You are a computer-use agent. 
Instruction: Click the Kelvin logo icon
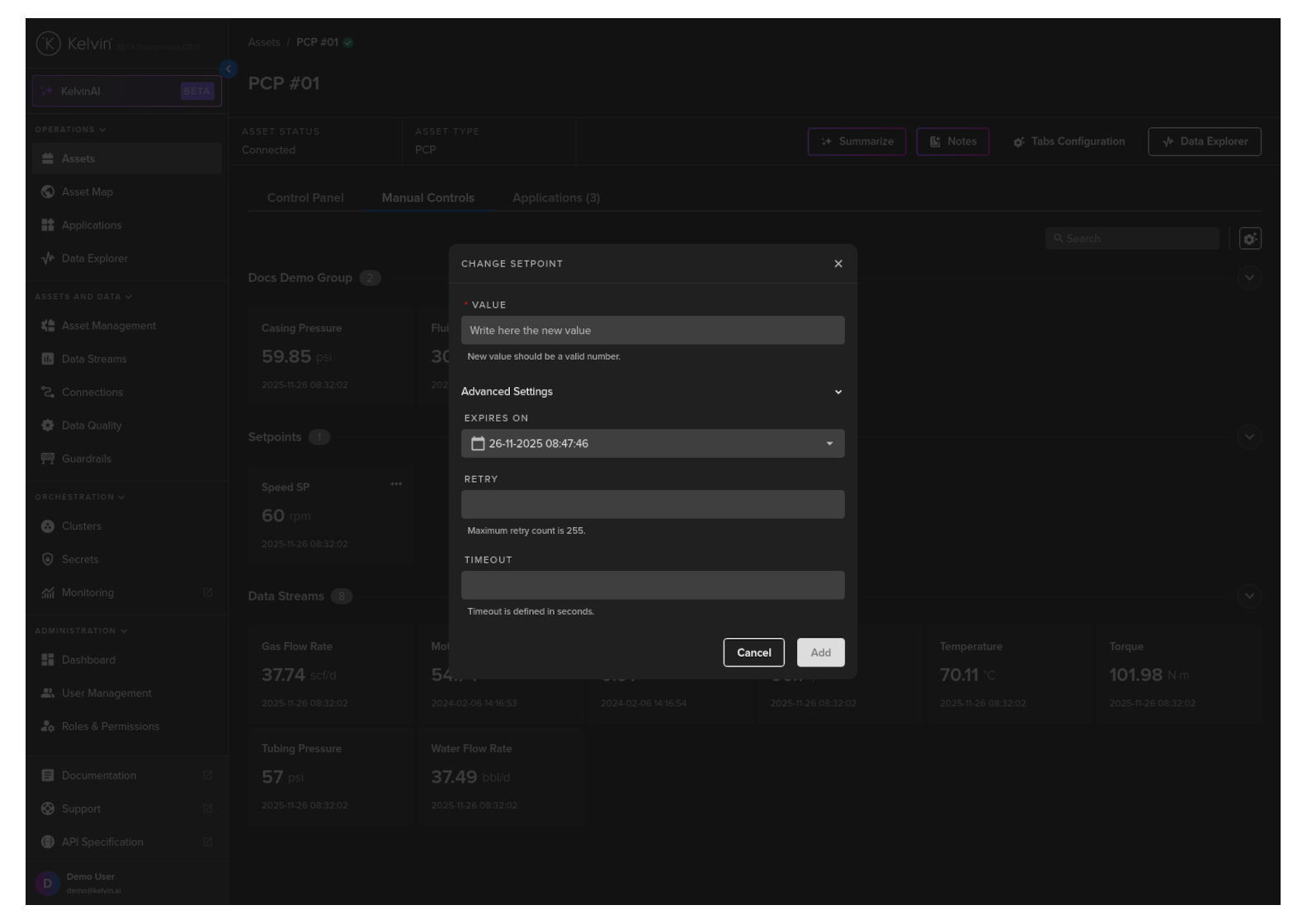point(49,44)
